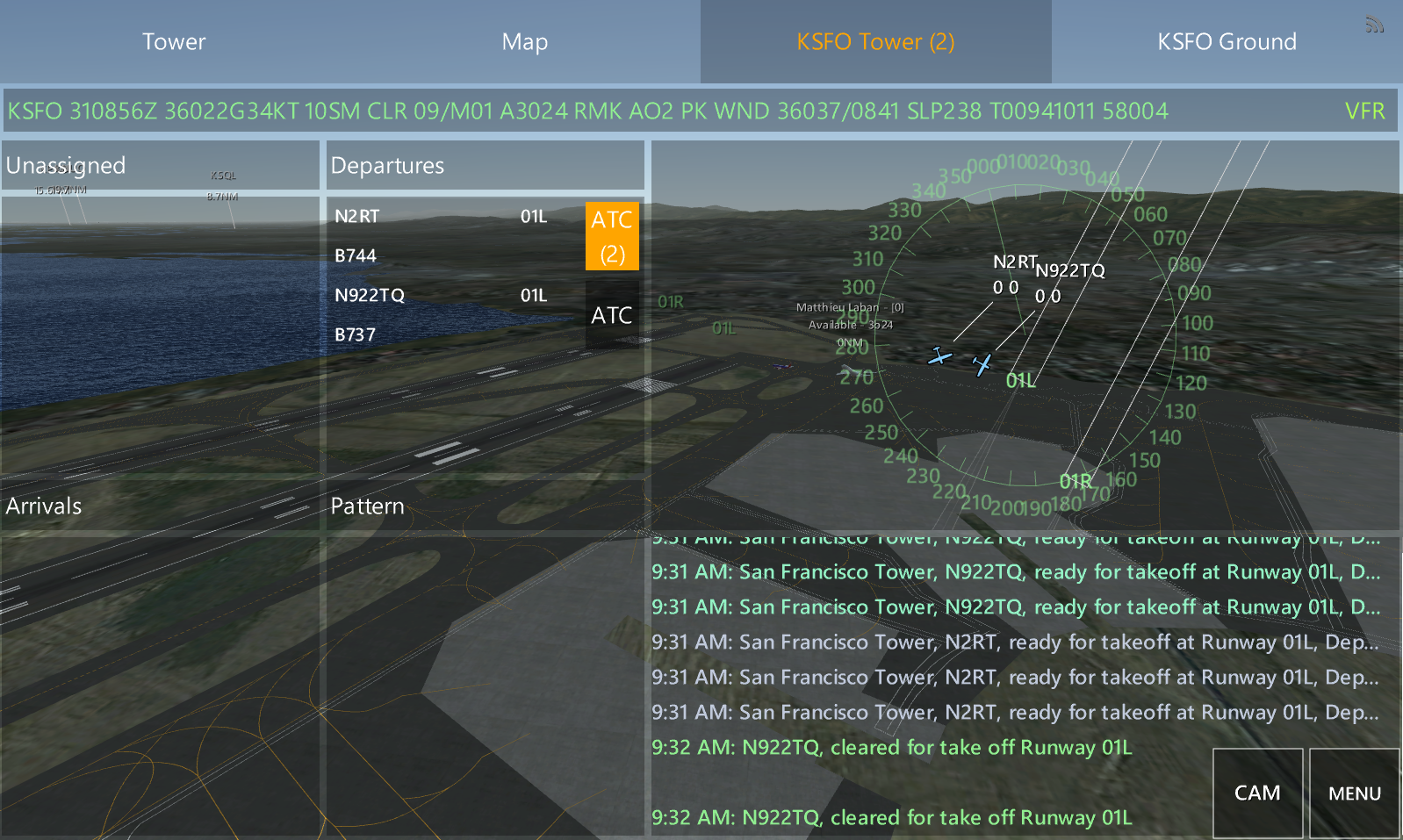Open the MENU button

(1355, 793)
